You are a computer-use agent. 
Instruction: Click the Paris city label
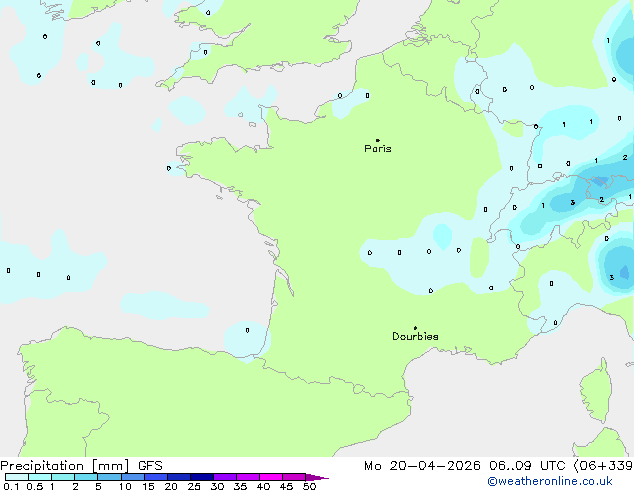click(x=378, y=149)
